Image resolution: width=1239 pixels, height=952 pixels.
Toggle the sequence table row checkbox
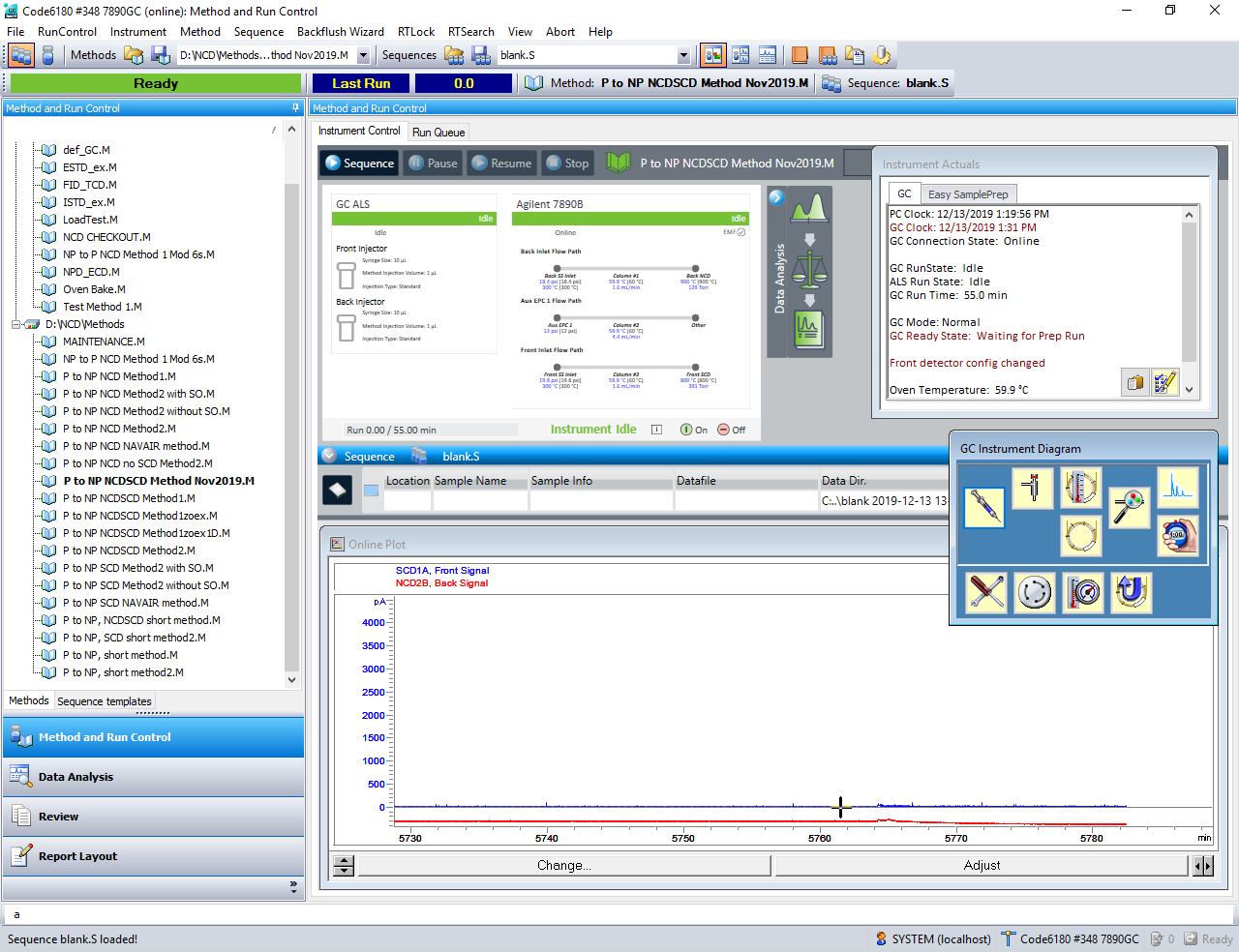pos(371,491)
